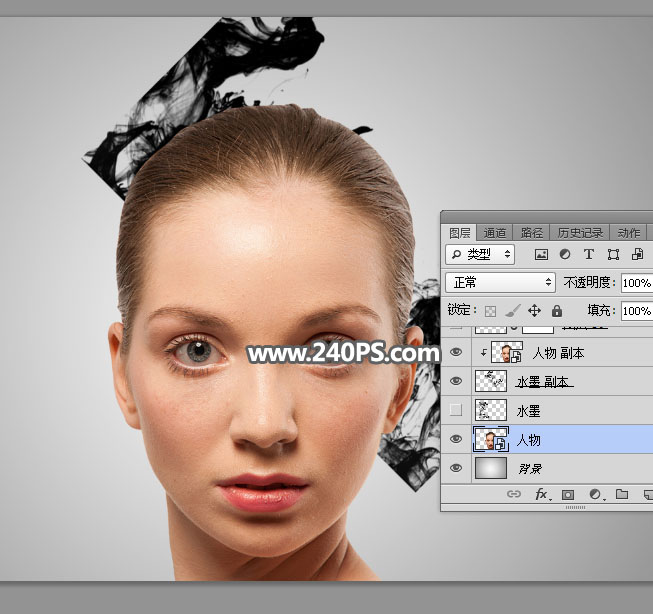The width and height of the screenshot is (653, 614).
Task: Click the link layers chain icon
Action: [513, 494]
